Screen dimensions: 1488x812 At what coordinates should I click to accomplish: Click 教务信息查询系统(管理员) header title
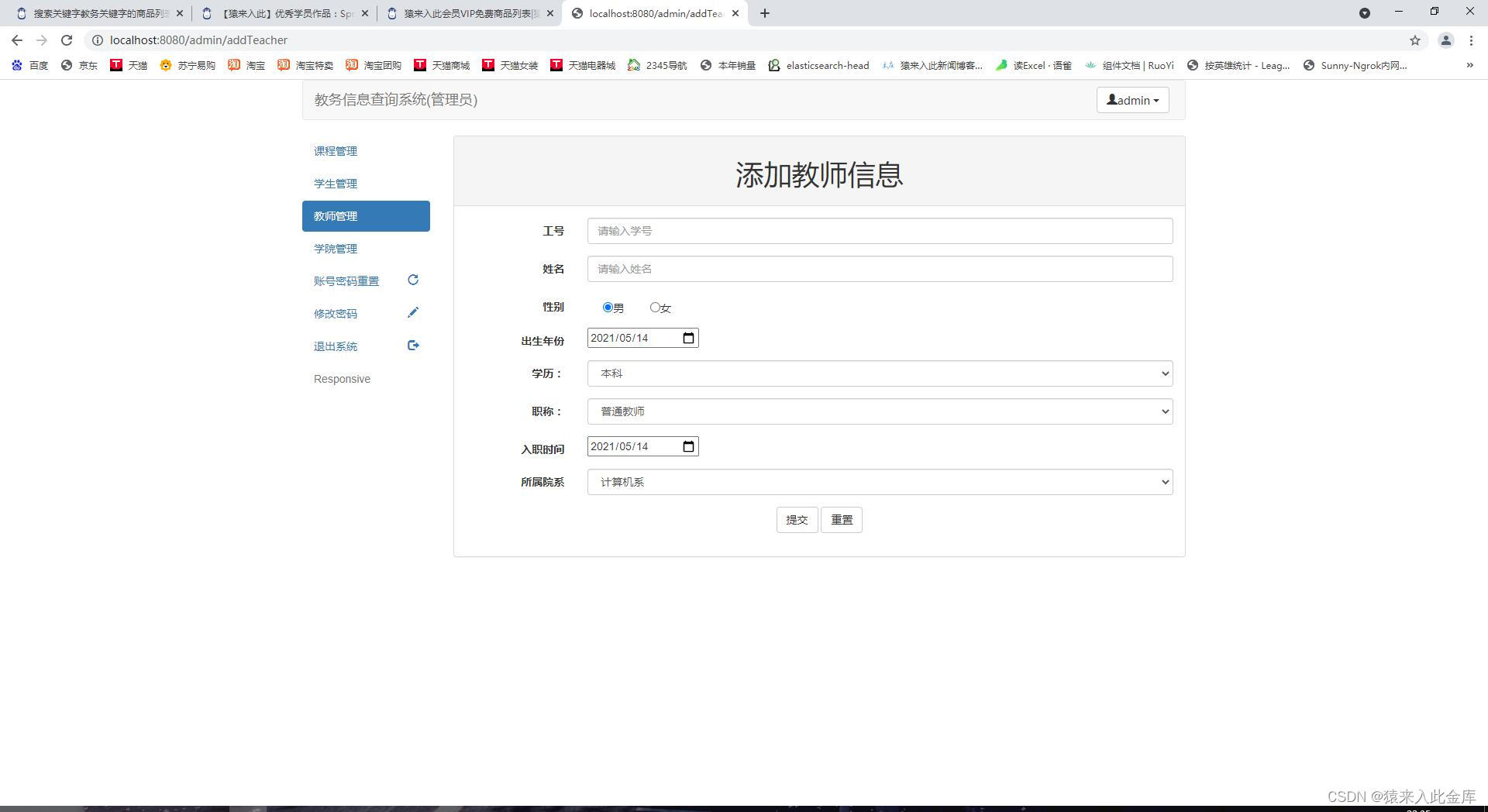(396, 100)
